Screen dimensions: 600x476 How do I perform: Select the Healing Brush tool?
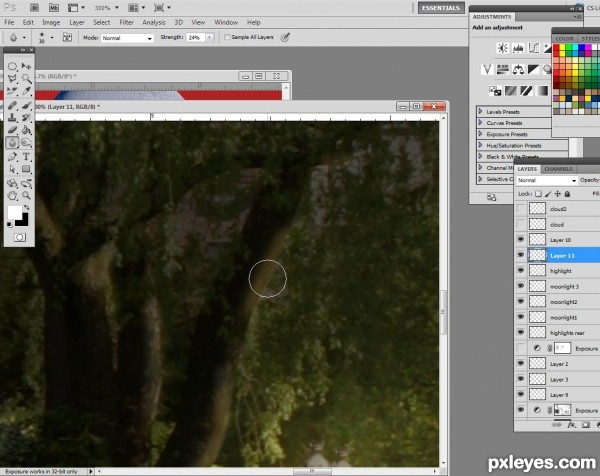point(12,105)
